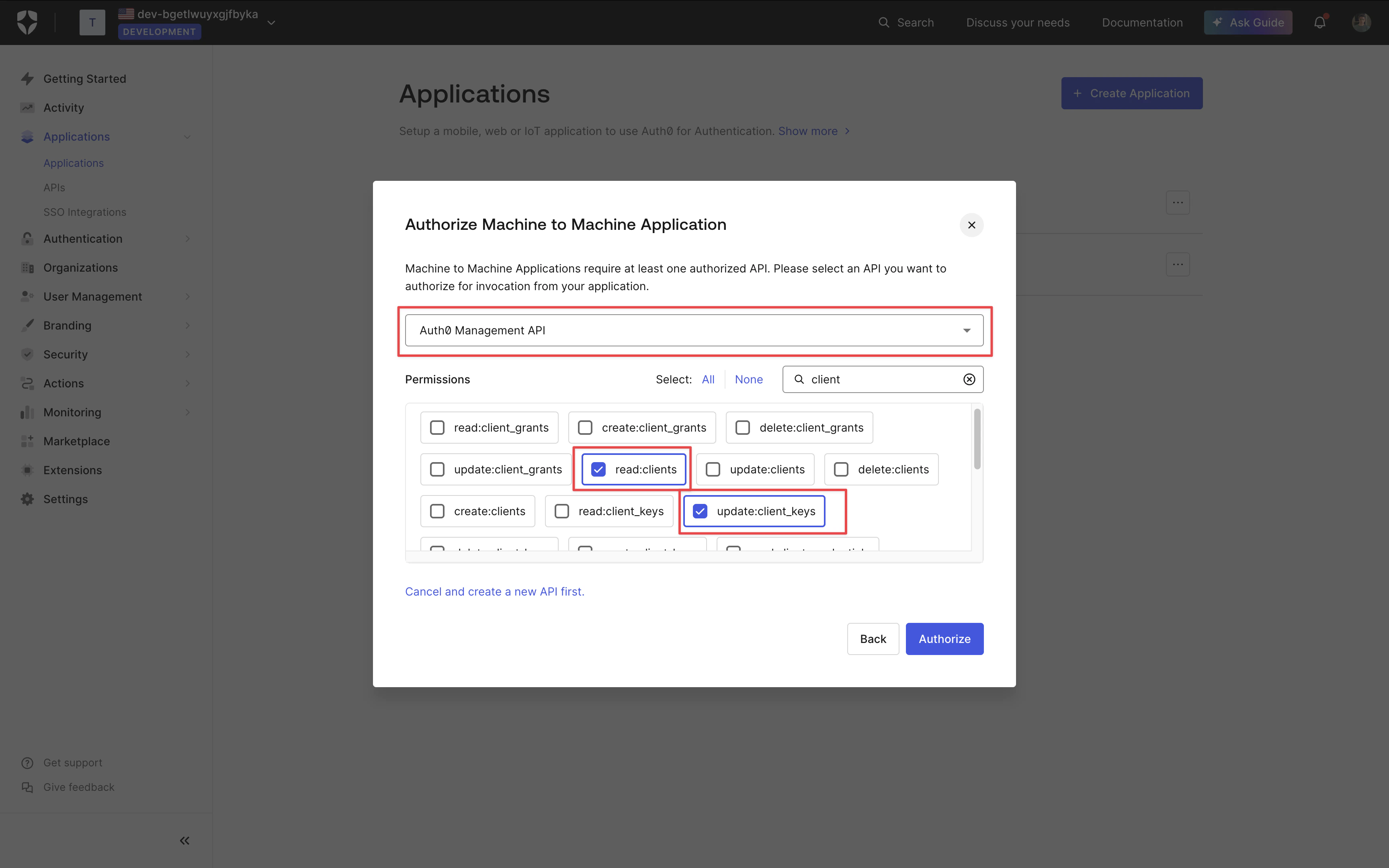
Task: Open the SSO Integrations submenu item
Action: tap(84, 213)
